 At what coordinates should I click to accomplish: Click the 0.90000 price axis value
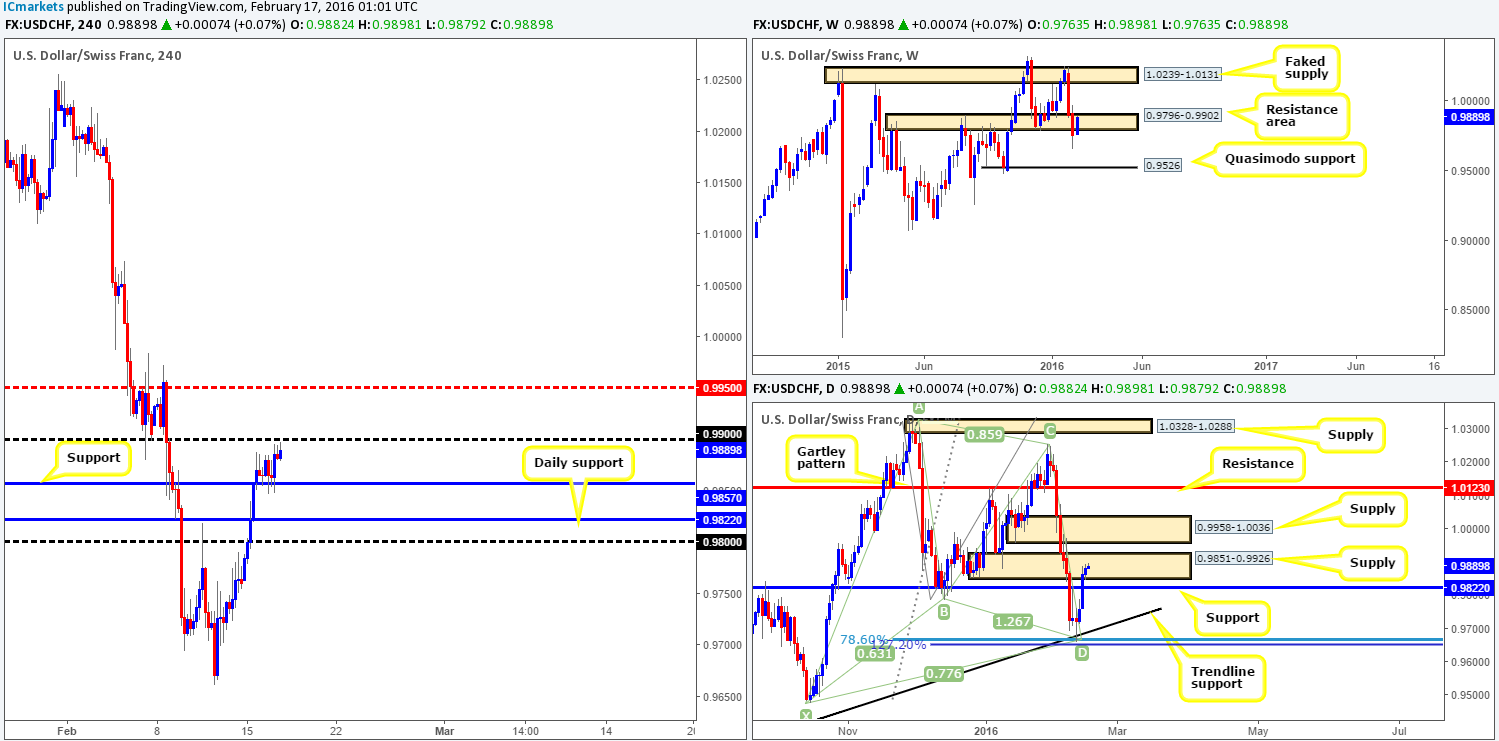pyautogui.click(x=1469, y=241)
